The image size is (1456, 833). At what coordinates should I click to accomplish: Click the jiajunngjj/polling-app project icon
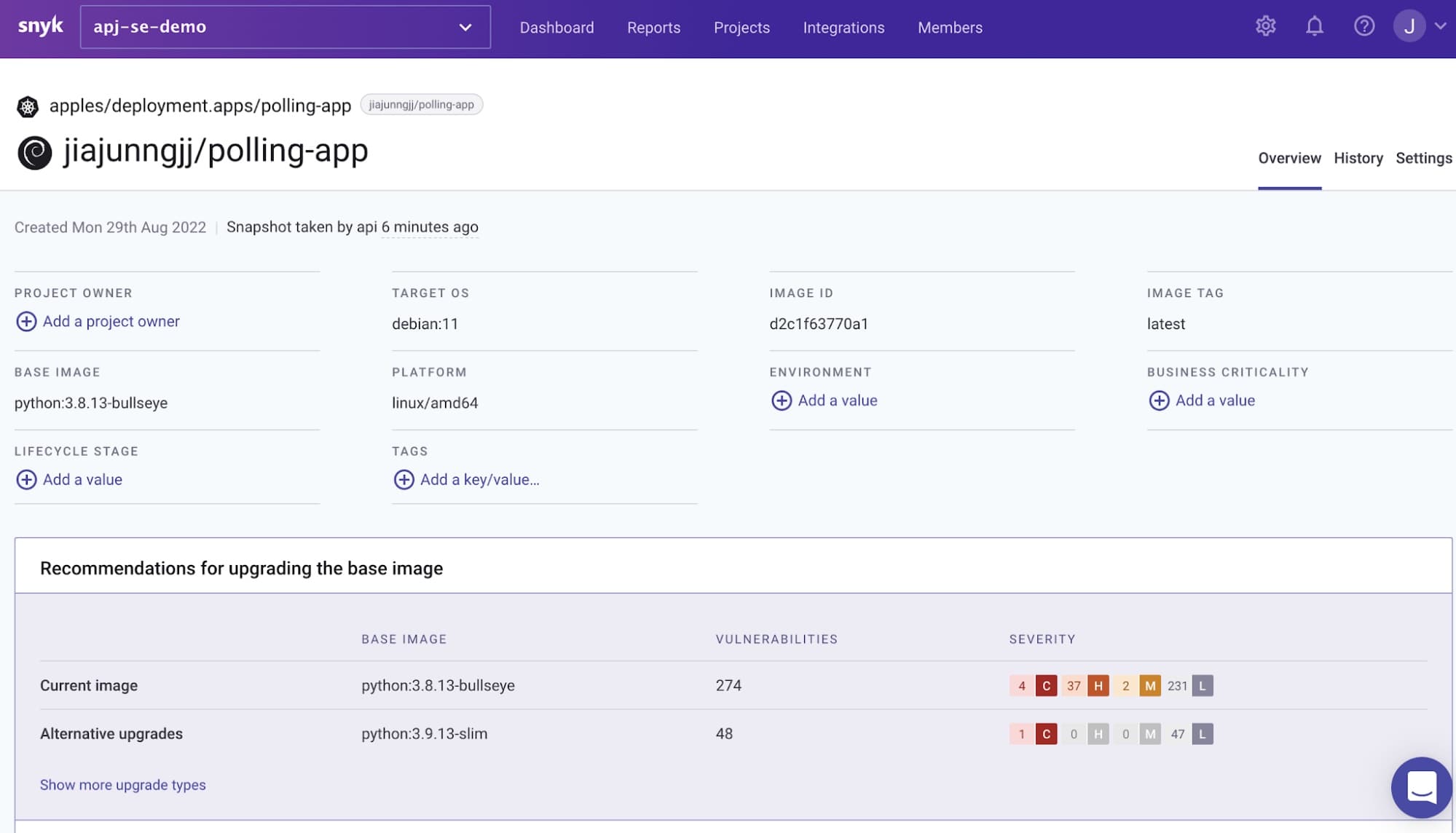pyautogui.click(x=35, y=152)
